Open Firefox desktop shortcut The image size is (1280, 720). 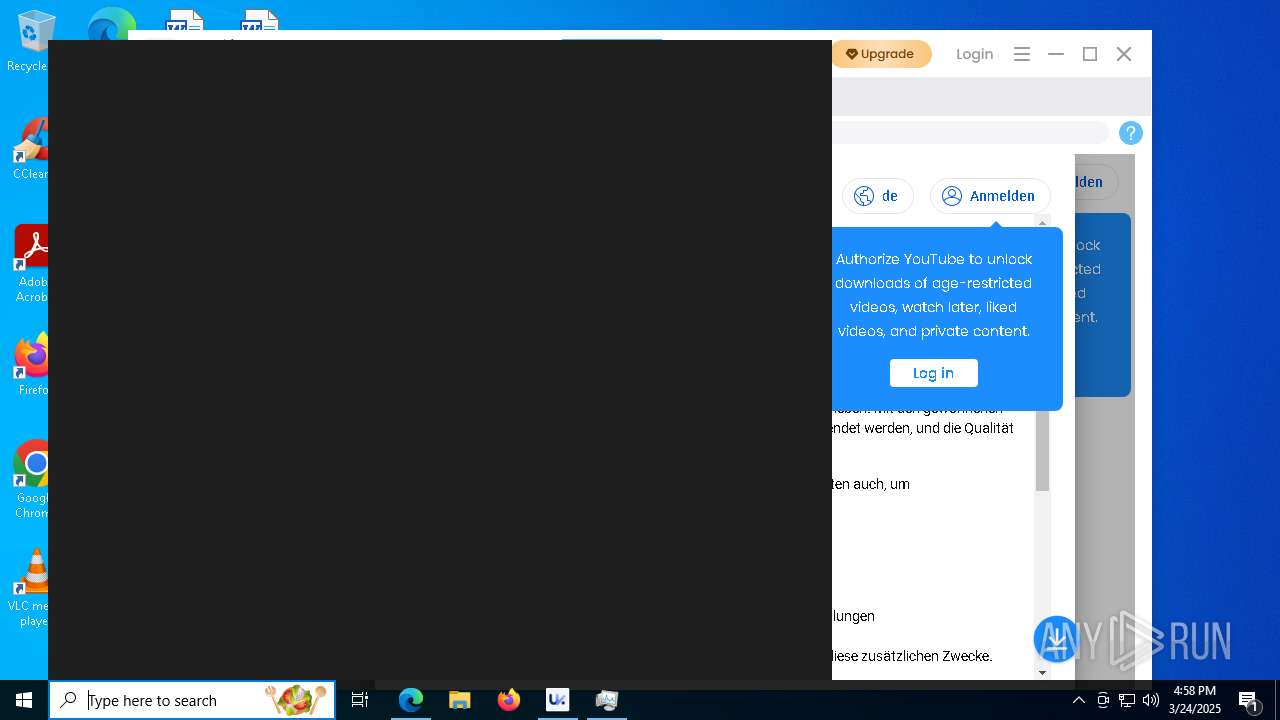pos(30,365)
